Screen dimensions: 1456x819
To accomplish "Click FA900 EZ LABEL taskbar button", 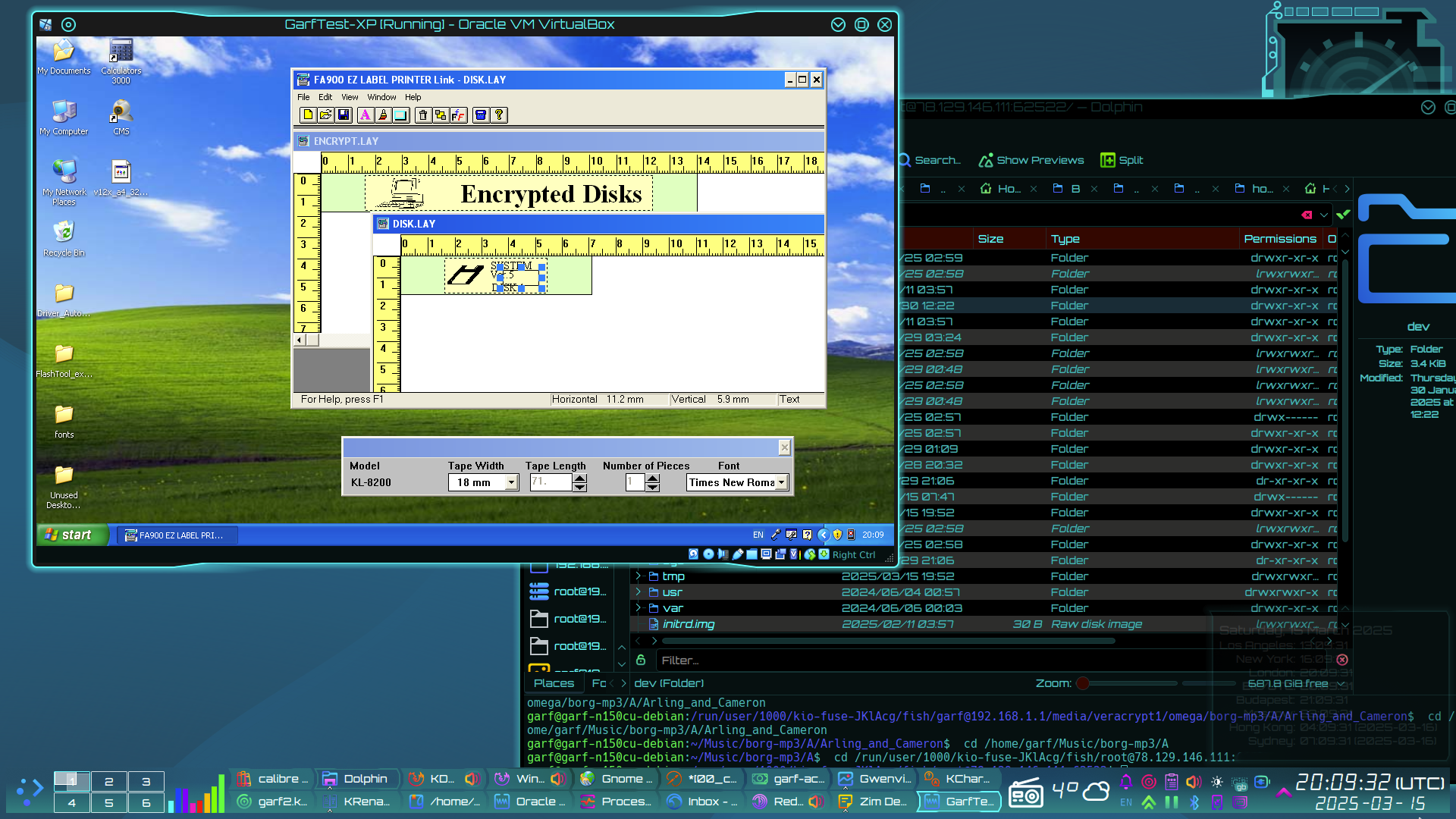I will [177, 535].
